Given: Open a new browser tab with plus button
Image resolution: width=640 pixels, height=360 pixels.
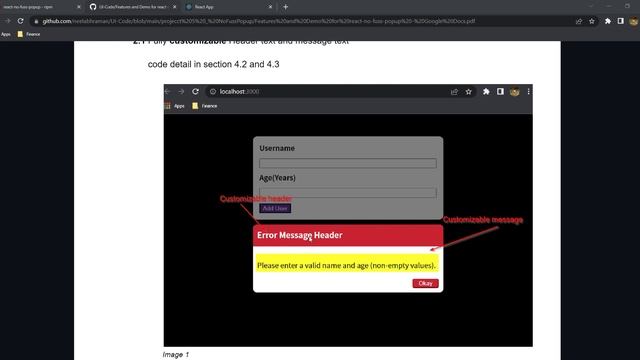Looking at the screenshot, I should click(x=285, y=7).
